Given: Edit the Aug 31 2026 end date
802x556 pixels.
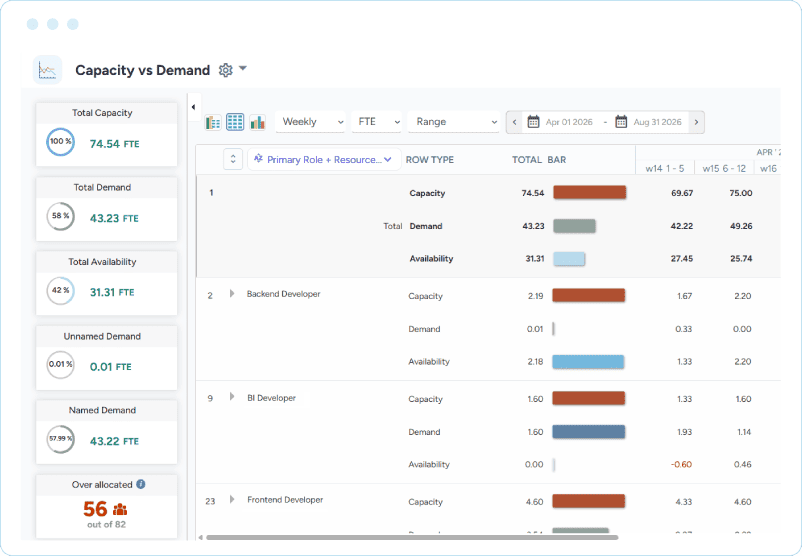Looking at the screenshot, I should pos(657,122).
